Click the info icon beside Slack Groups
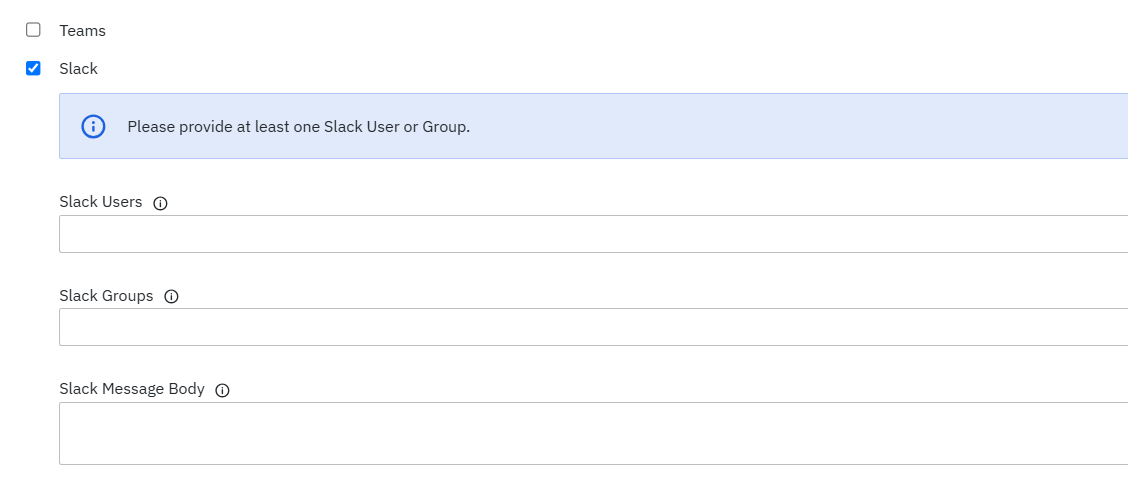Screen dimensions: 1128x489 171,297
